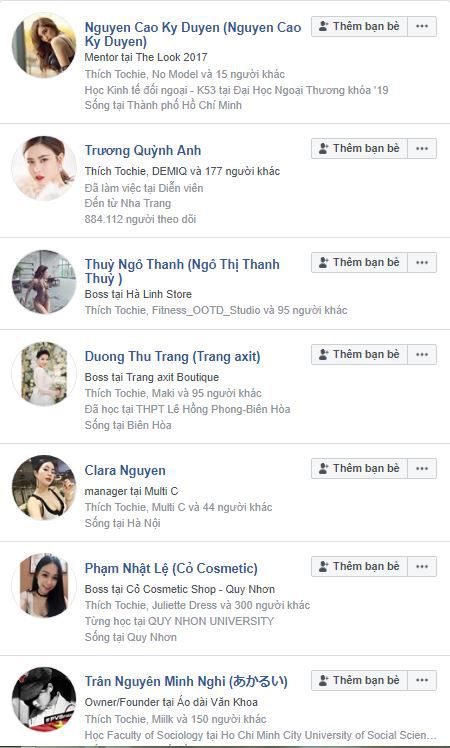Open Nguyen Cao Ky Duyen's profile picture
The image size is (450, 748).
point(44,45)
